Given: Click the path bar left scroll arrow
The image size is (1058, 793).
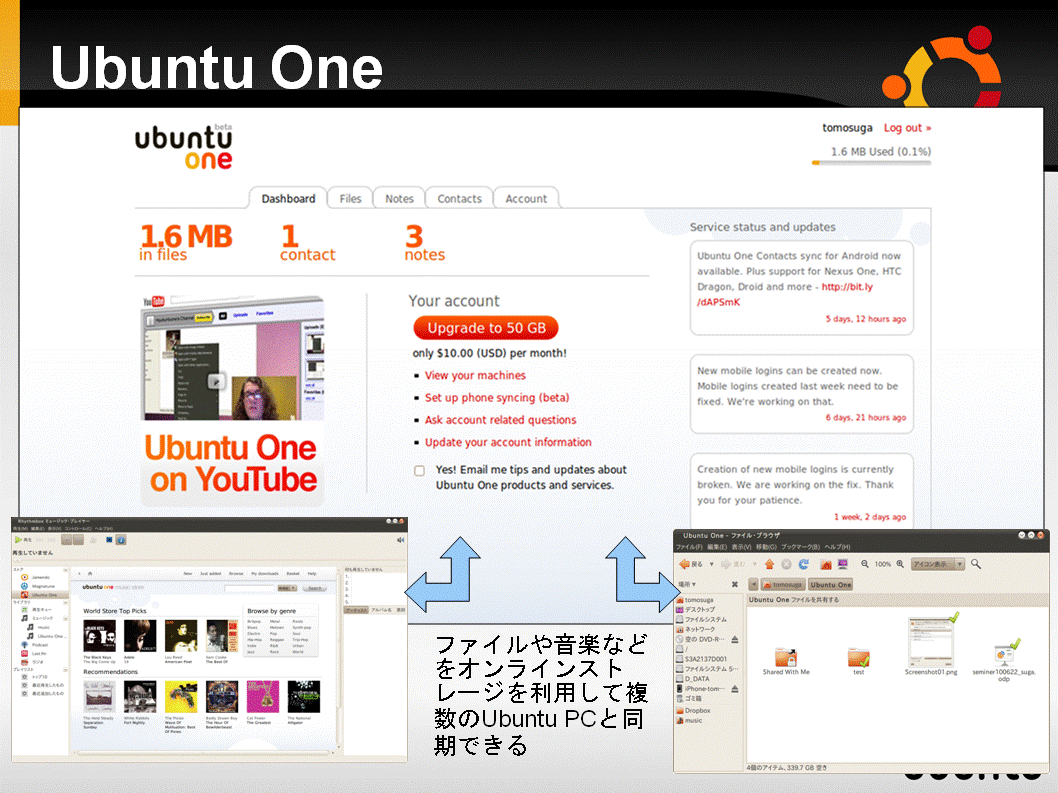Looking at the screenshot, I should point(753,584).
